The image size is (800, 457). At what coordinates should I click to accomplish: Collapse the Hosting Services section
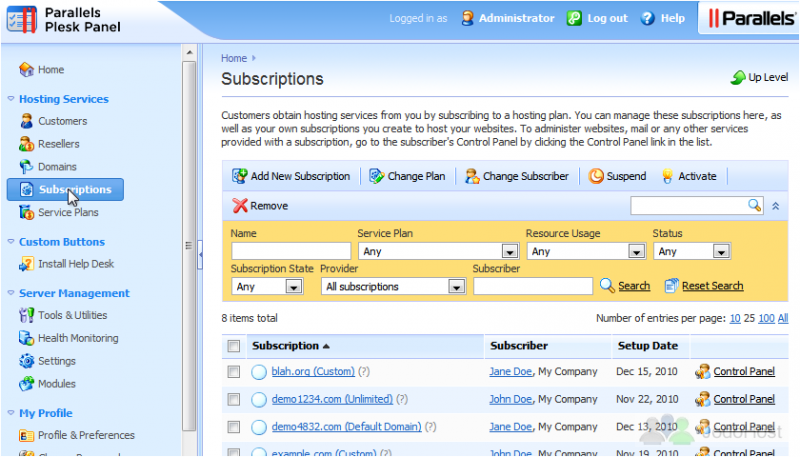coord(11,98)
